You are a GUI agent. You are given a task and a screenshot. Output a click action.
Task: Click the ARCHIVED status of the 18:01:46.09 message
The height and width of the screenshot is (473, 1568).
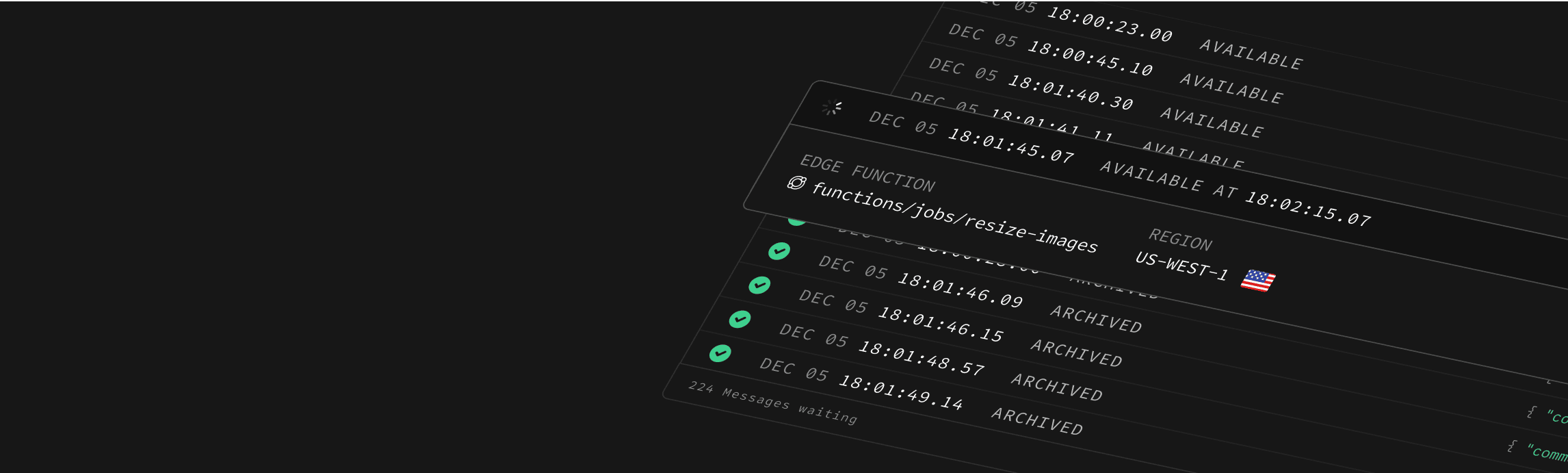[x=1096, y=319]
